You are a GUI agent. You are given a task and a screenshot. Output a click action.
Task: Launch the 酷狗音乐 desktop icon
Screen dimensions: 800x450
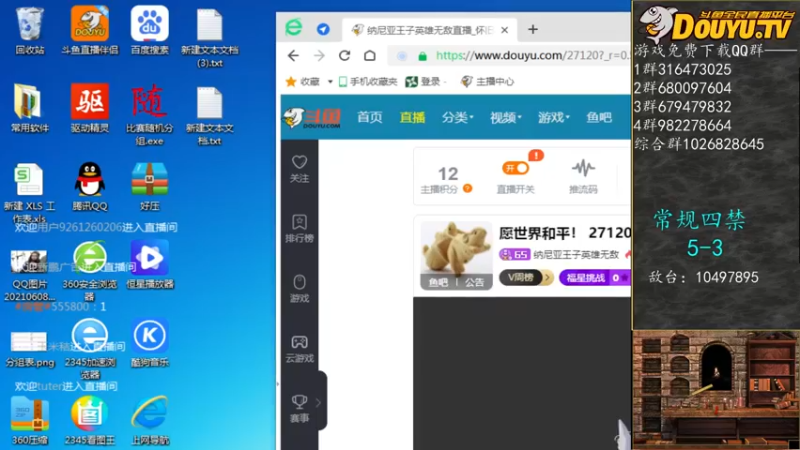click(x=149, y=343)
